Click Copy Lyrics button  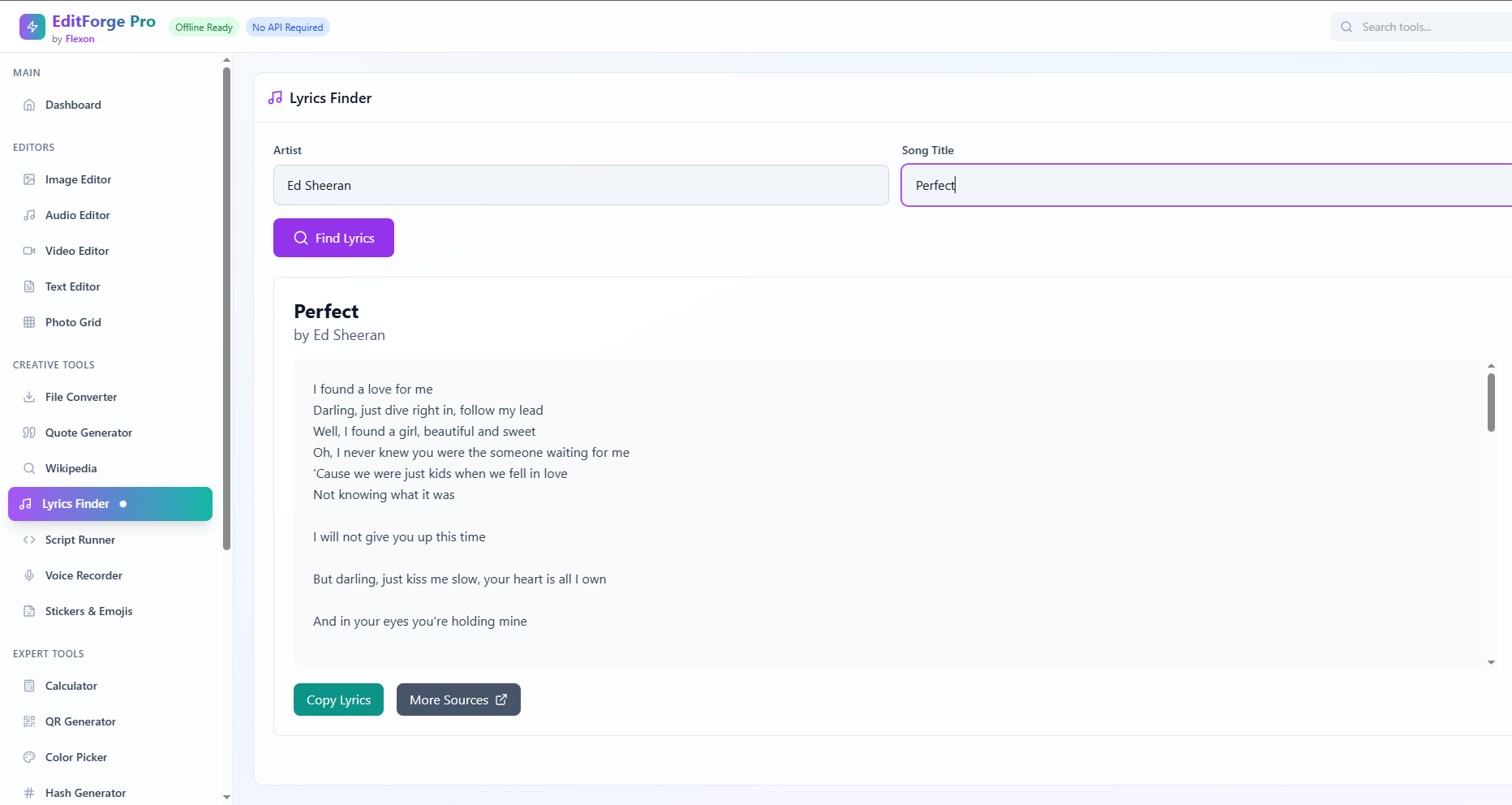coord(338,700)
